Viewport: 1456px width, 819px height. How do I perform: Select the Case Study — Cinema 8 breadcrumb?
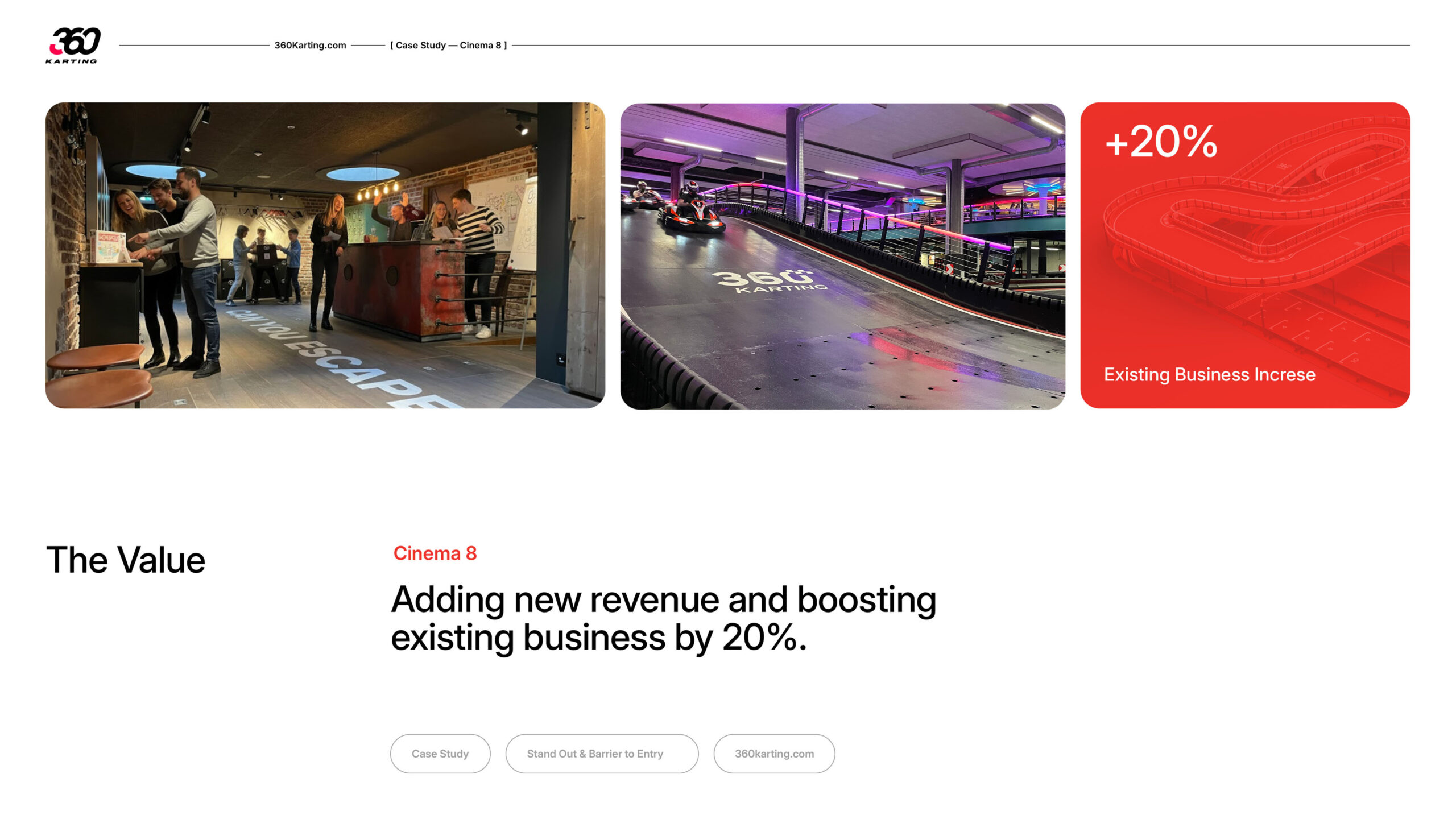coord(448,45)
